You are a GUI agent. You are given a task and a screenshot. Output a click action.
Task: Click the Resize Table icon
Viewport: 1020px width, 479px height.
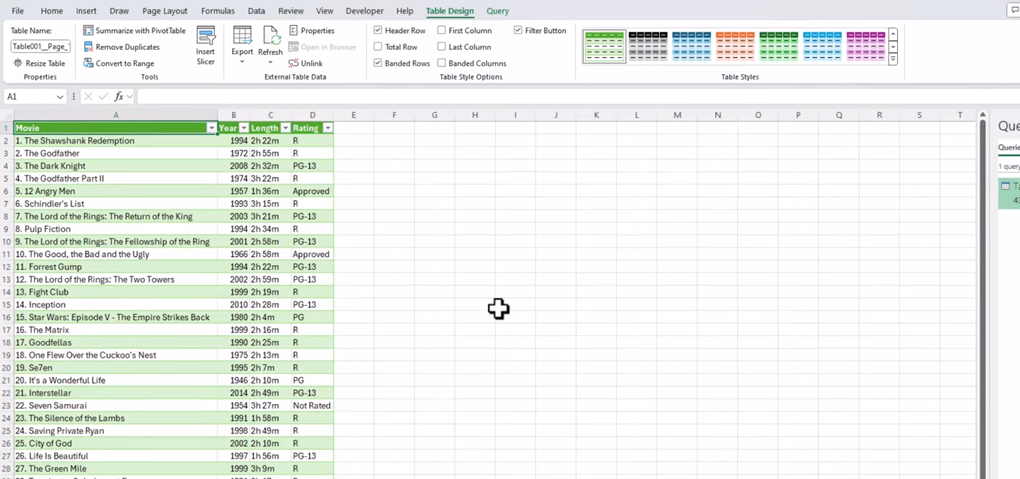(18, 63)
